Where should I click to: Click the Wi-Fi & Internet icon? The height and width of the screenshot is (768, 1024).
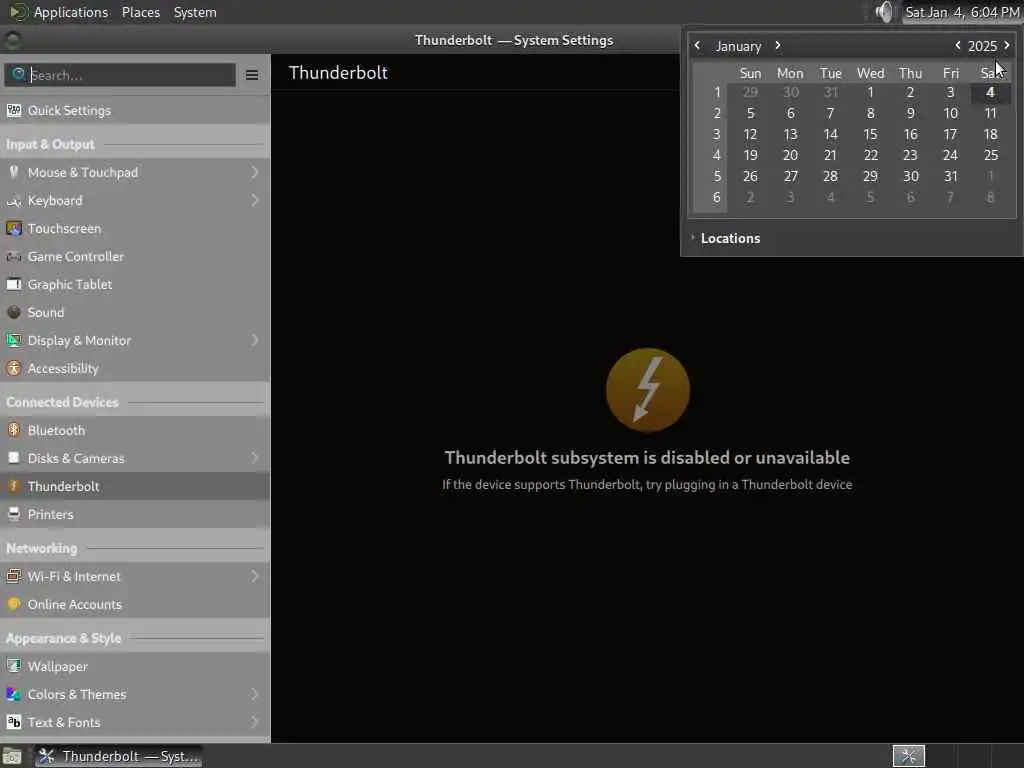(14, 577)
